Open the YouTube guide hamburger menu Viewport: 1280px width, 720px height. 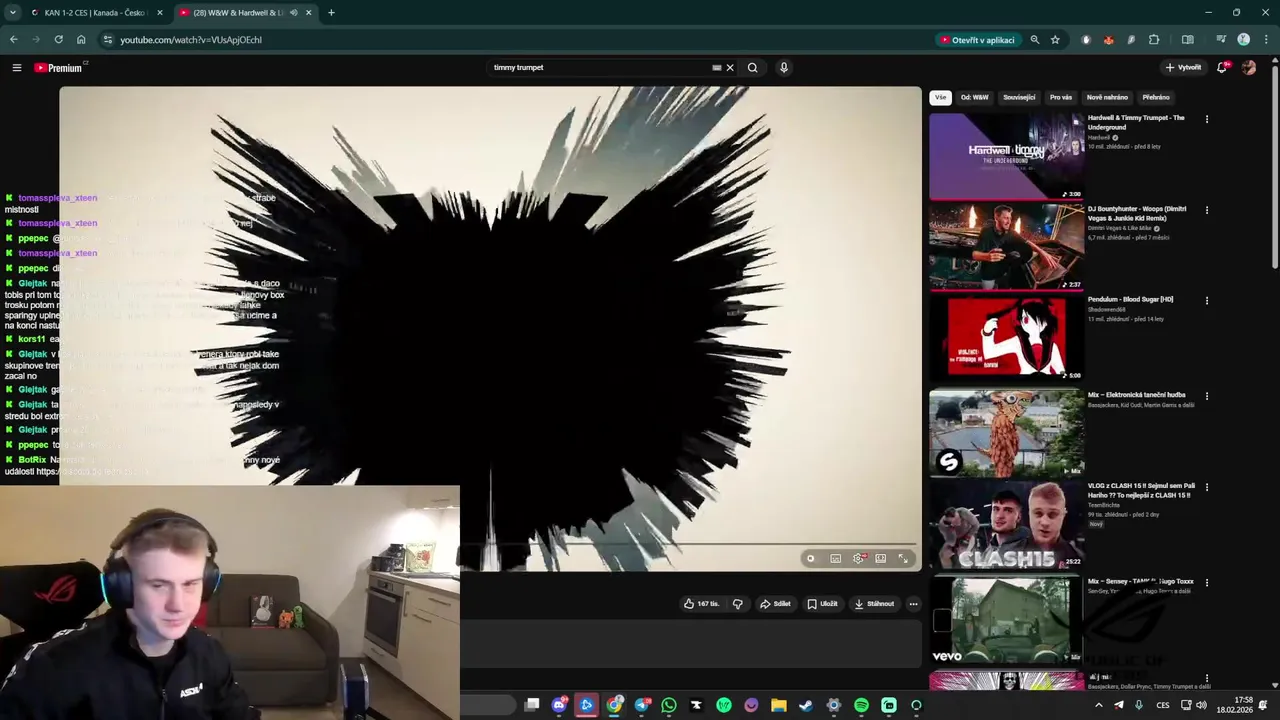click(x=17, y=68)
